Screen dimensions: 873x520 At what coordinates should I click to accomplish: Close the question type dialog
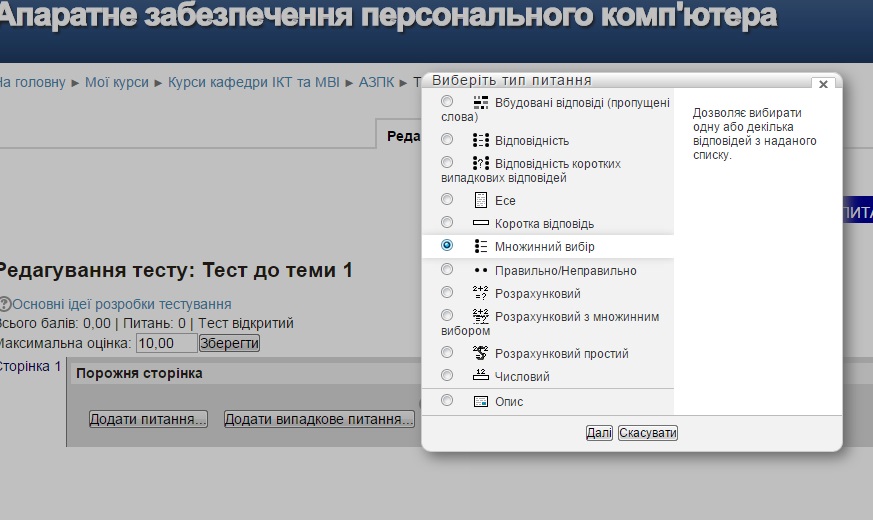coord(823,84)
